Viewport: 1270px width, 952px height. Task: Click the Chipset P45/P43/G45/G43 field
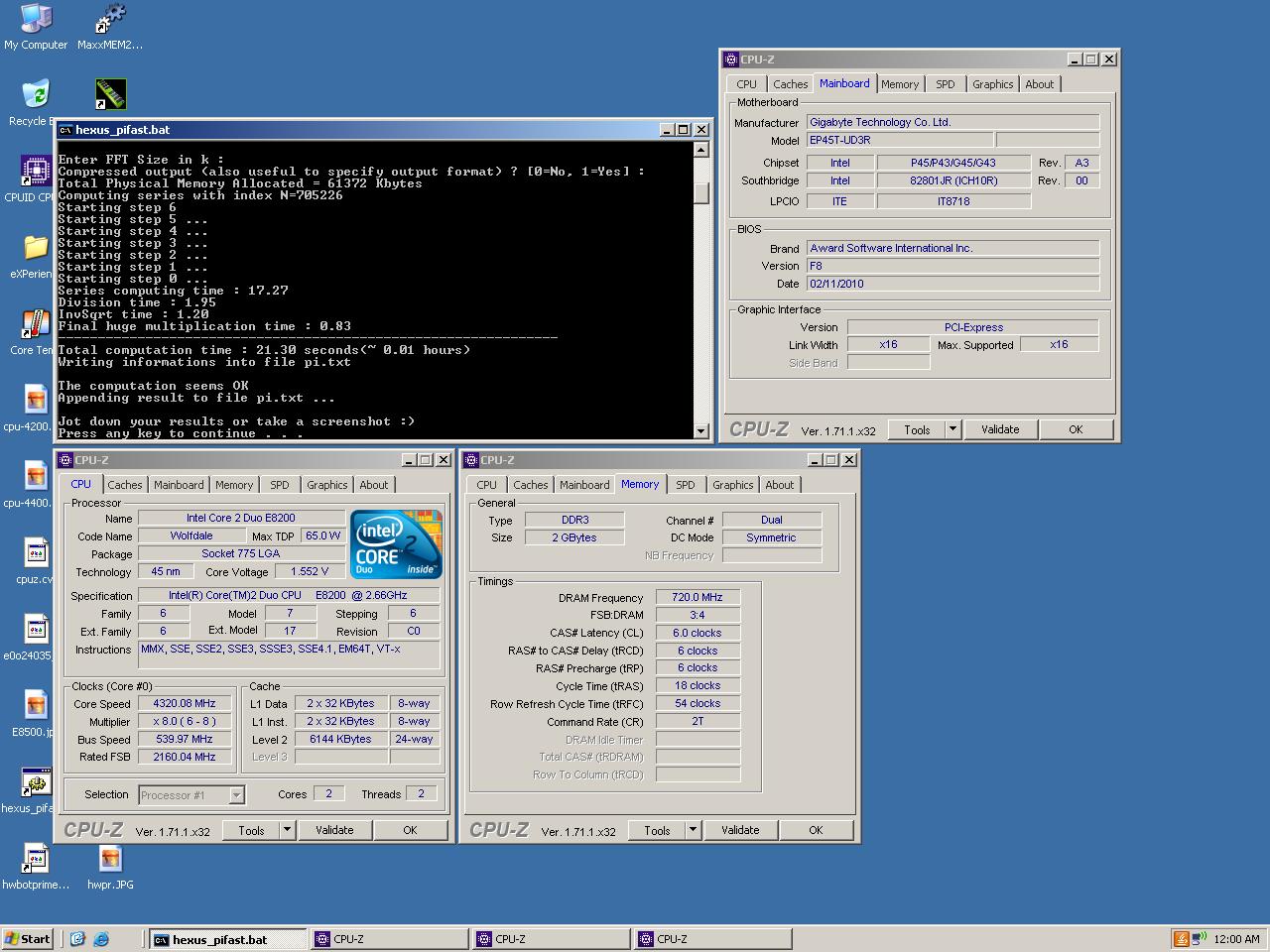953,163
